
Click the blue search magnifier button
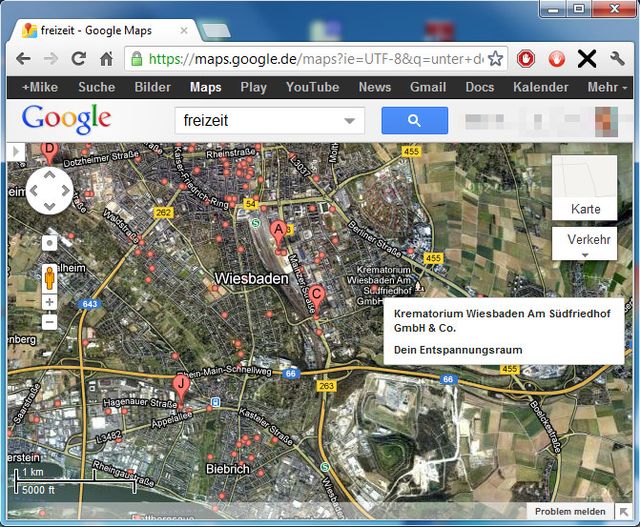click(x=414, y=121)
